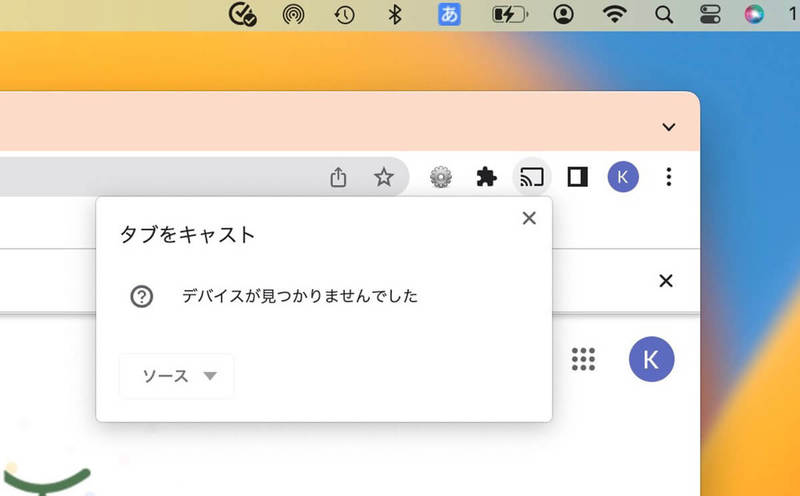Toggle the Chrome side panel
This screenshot has width=800, height=496.
pos(578,177)
